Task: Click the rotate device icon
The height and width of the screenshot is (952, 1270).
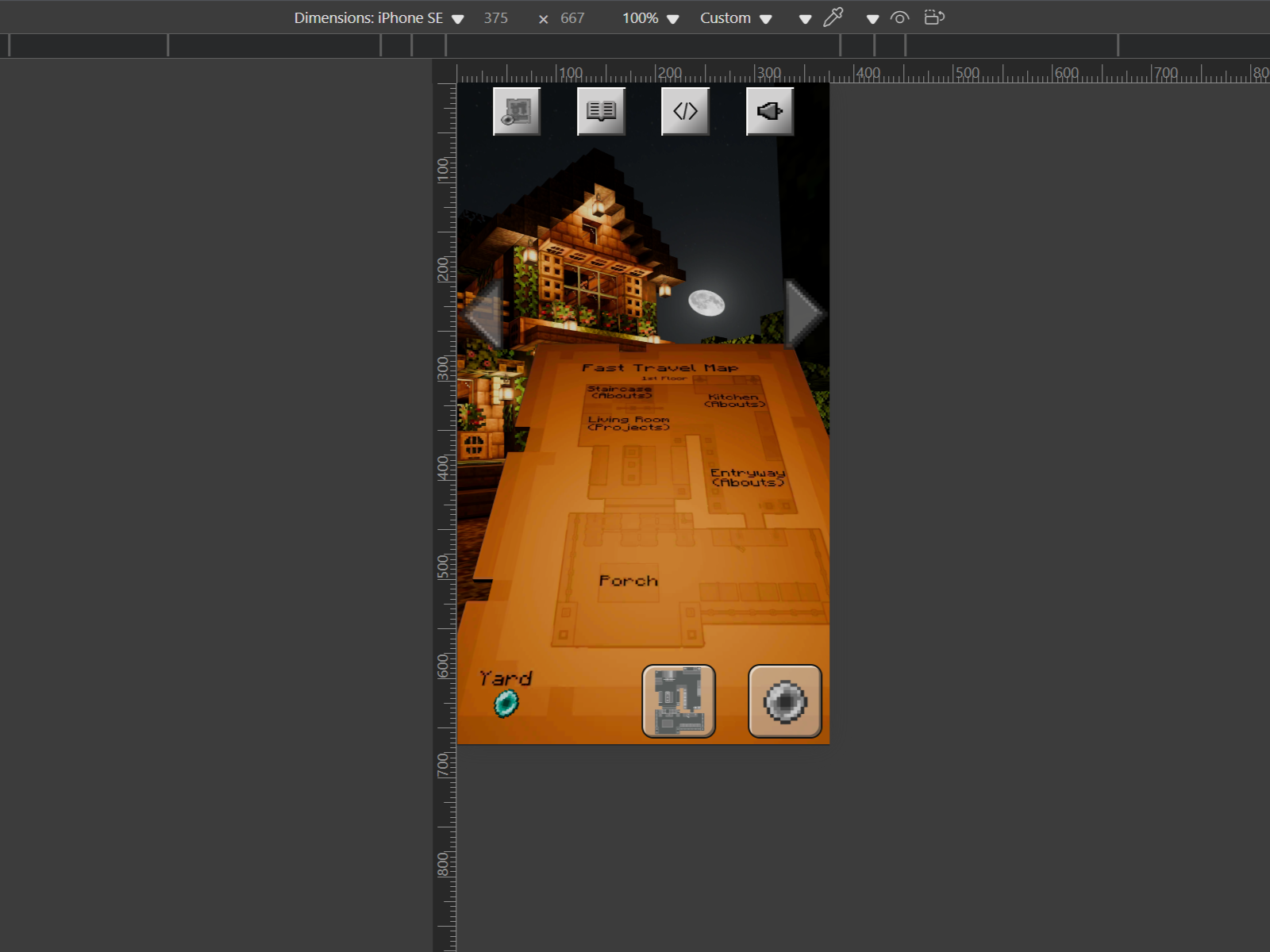Action: [934, 17]
